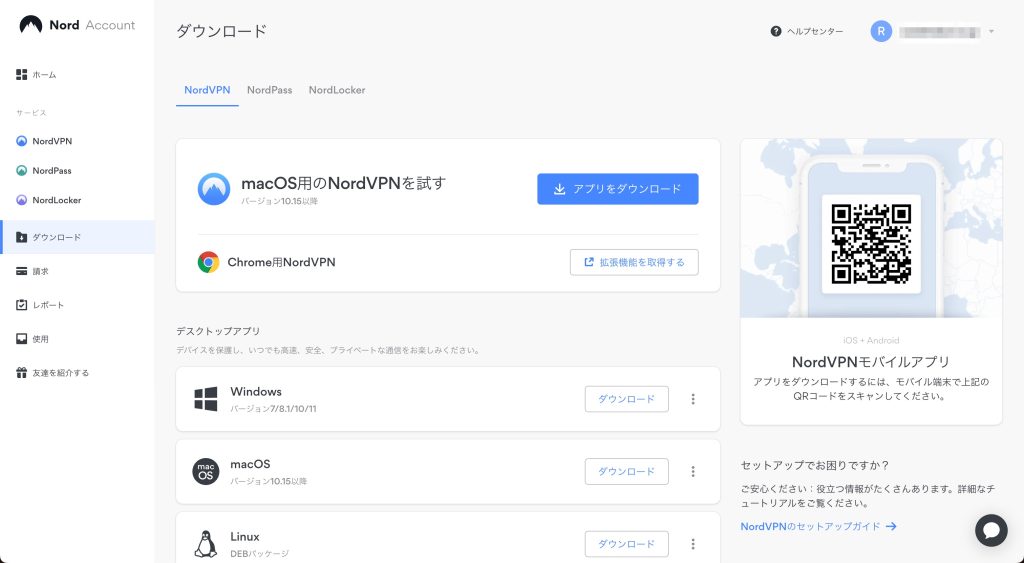This screenshot has height=563, width=1024.
Task: Switch to the NordPass tab
Action: click(270, 90)
